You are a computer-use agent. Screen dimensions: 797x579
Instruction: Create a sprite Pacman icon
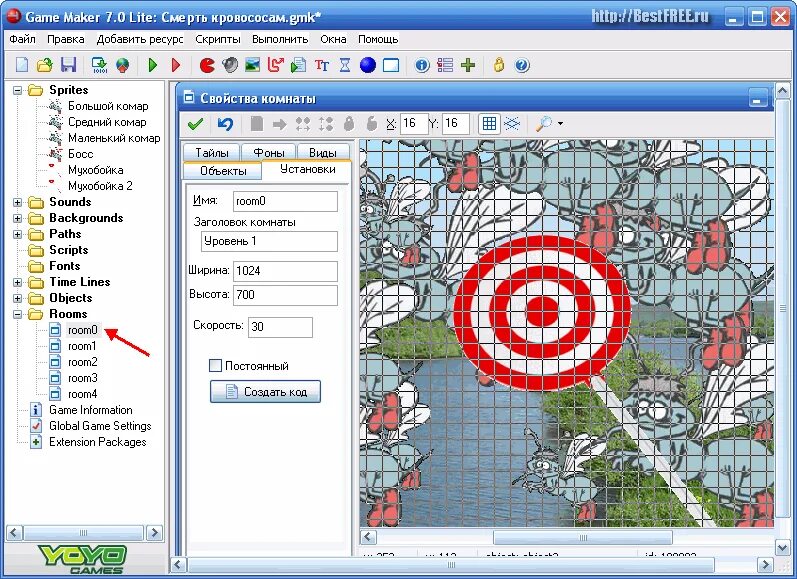[207, 65]
